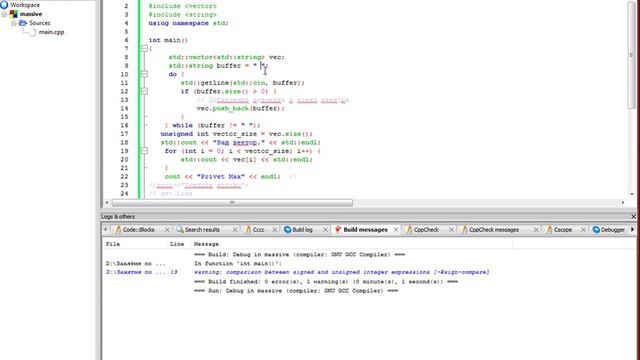Select the Build finished summary line
The width and height of the screenshot is (640, 360).
click(326, 282)
